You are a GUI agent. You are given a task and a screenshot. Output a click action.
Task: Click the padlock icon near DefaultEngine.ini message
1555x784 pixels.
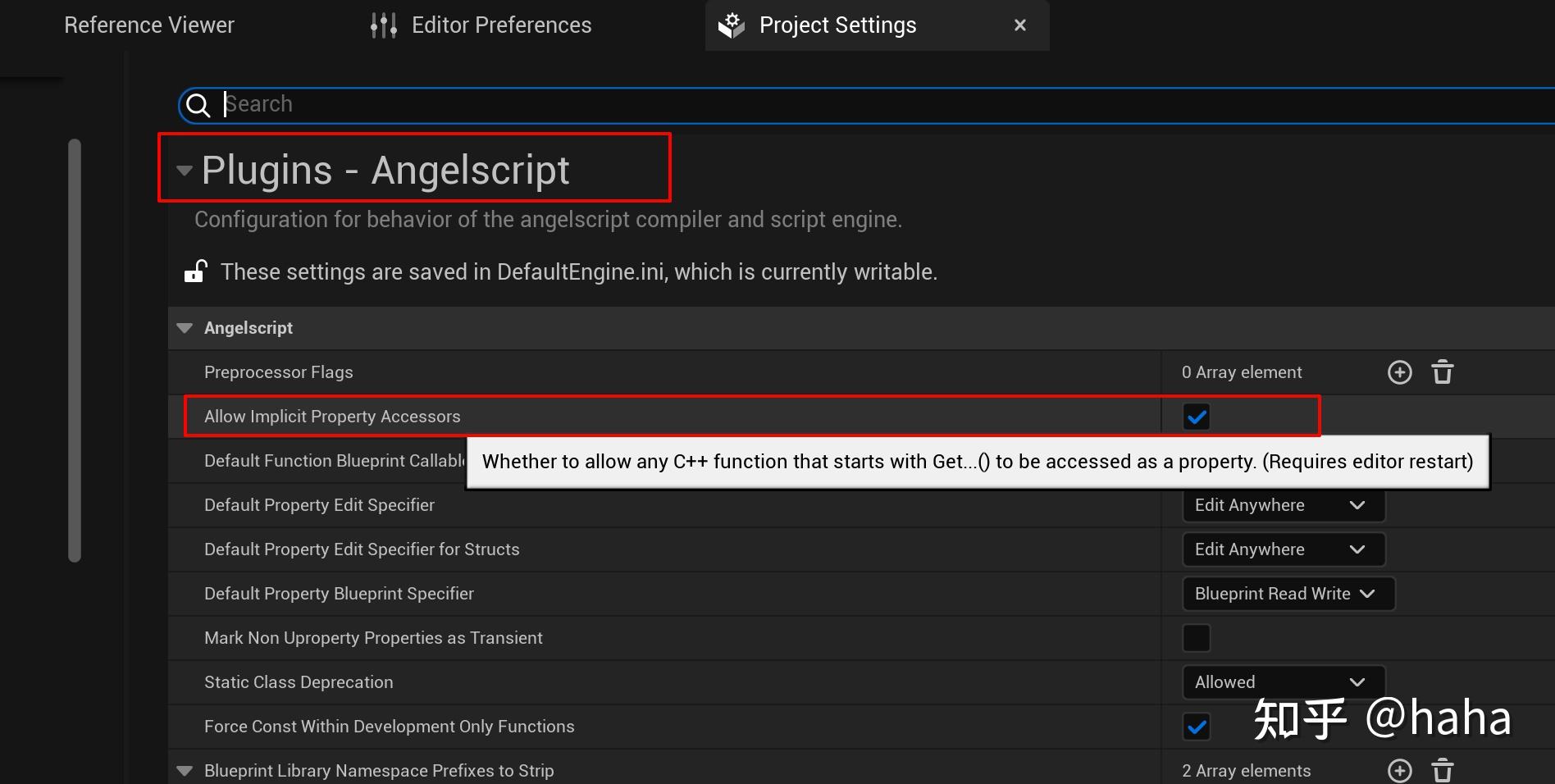click(x=195, y=271)
